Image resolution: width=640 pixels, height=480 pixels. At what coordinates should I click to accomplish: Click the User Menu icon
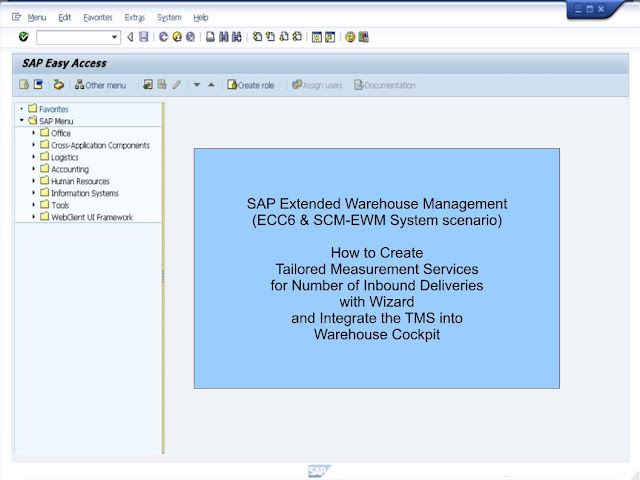point(24,84)
